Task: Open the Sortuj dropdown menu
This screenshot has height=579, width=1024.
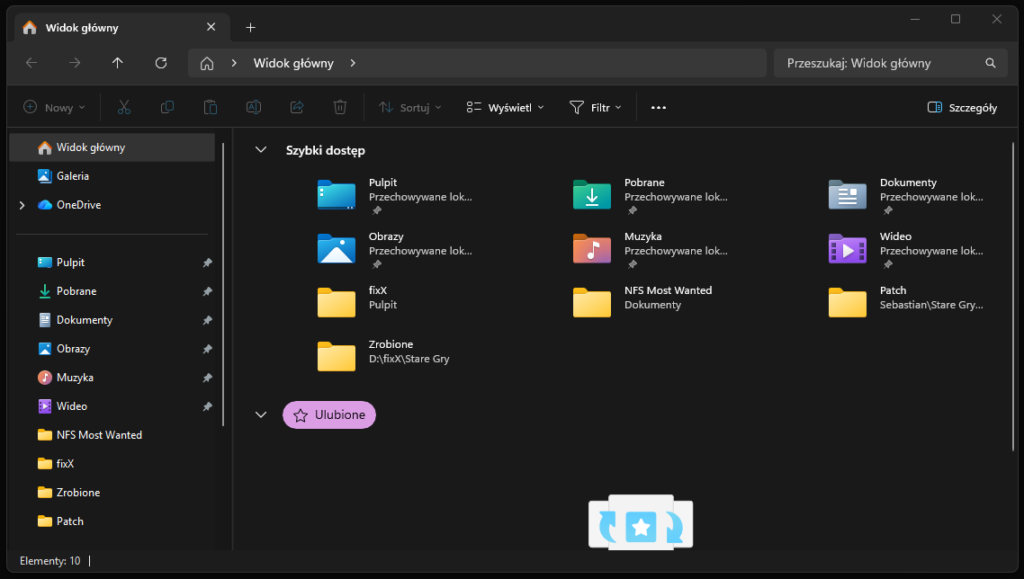Action: pos(409,108)
